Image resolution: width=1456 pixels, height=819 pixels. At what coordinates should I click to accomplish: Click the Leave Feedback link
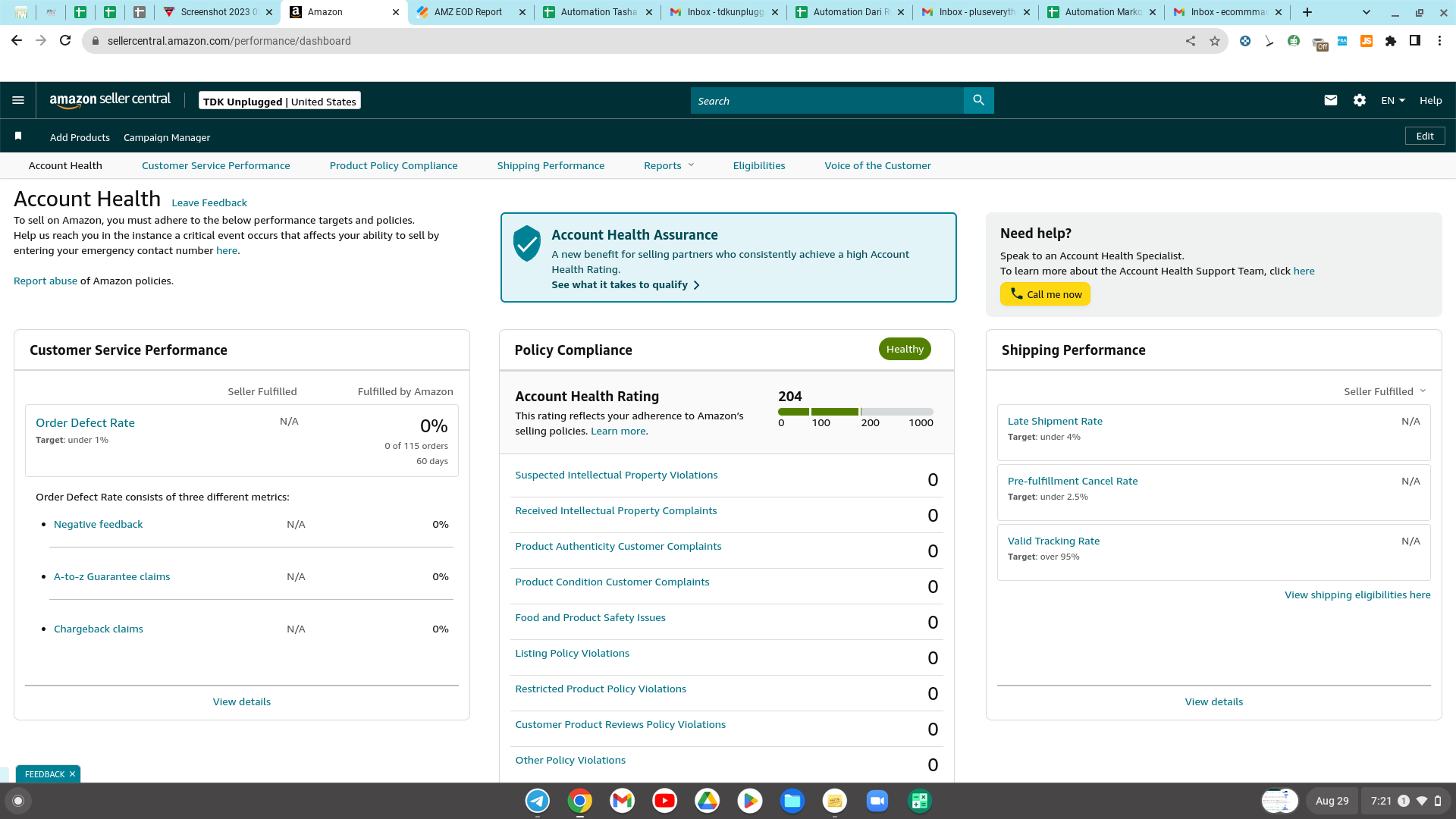209,202
